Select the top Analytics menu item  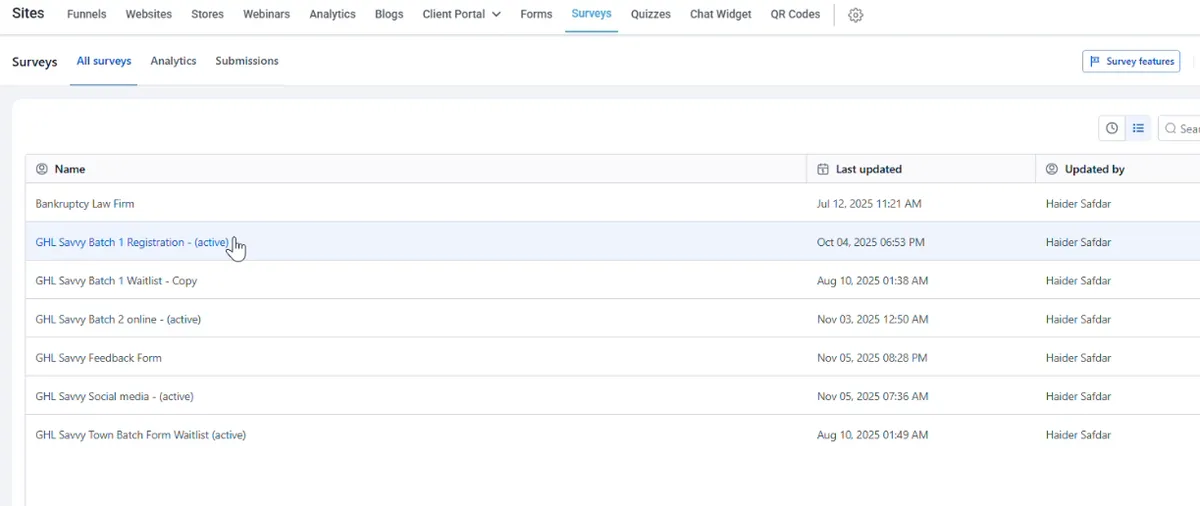coord(333,14)
